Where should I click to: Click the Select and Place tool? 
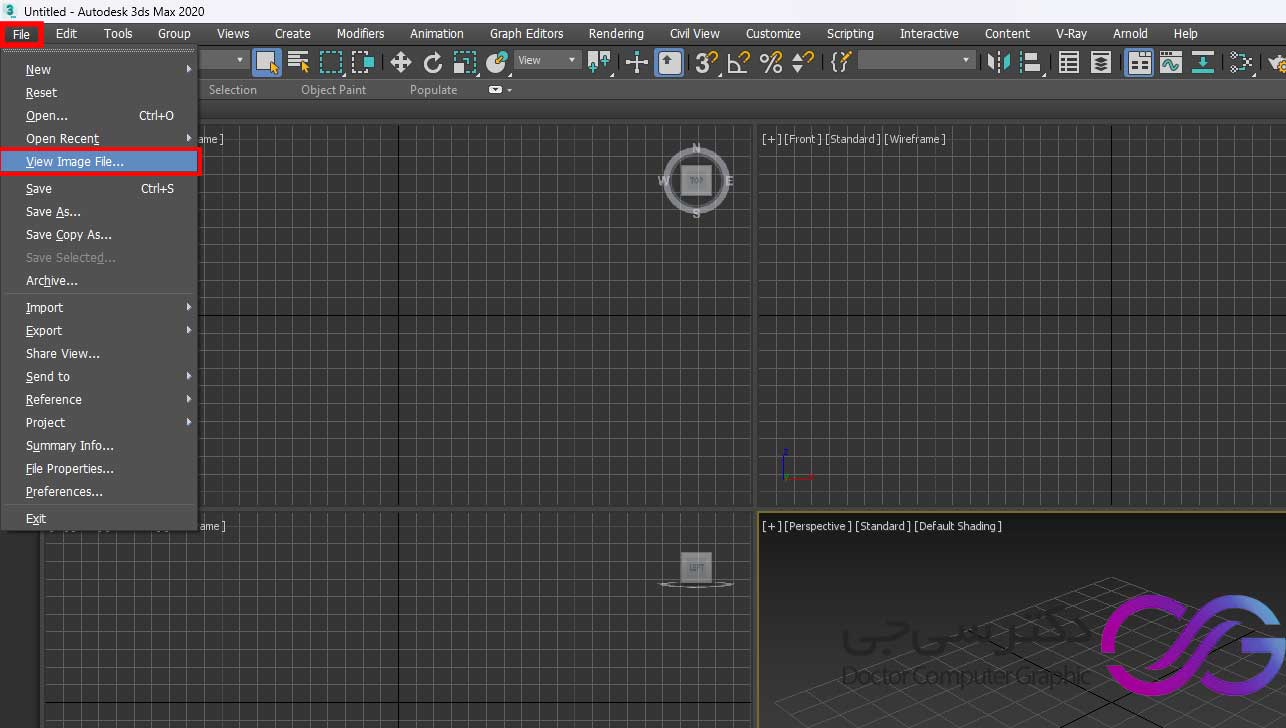[x=497, y=62]
